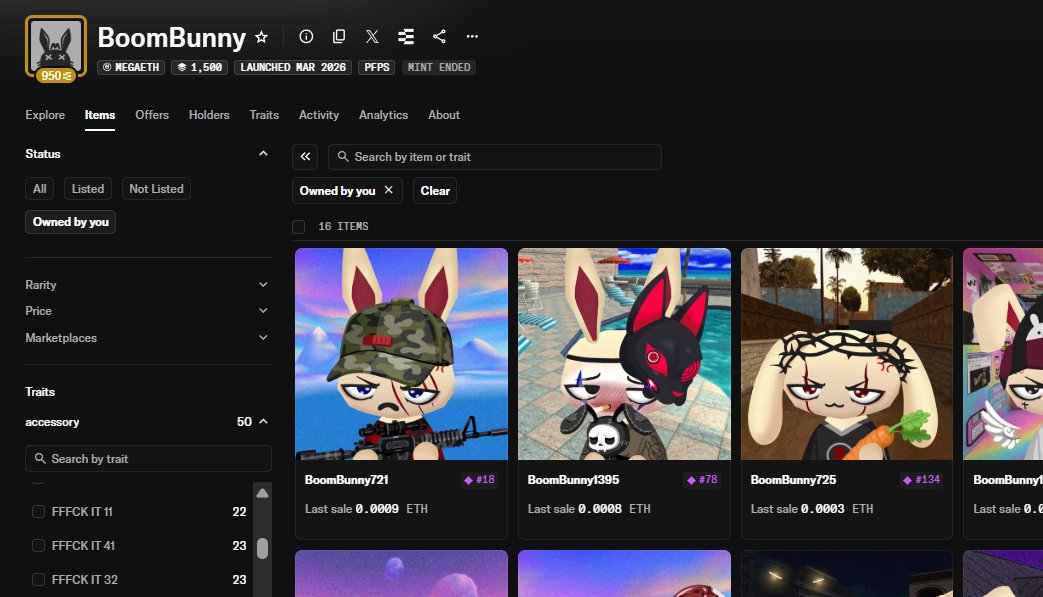Click the Clear filters button
1043x597 pixels.
435,191
